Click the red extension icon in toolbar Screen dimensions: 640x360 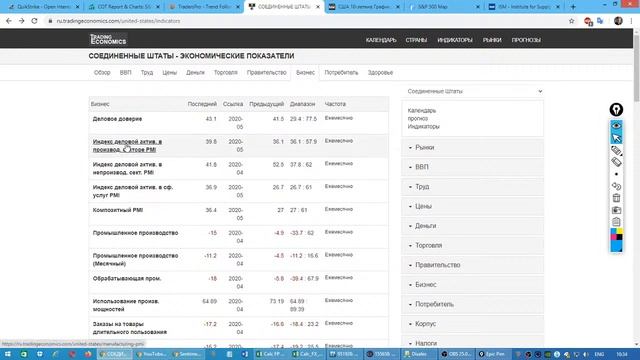point(588,21)
